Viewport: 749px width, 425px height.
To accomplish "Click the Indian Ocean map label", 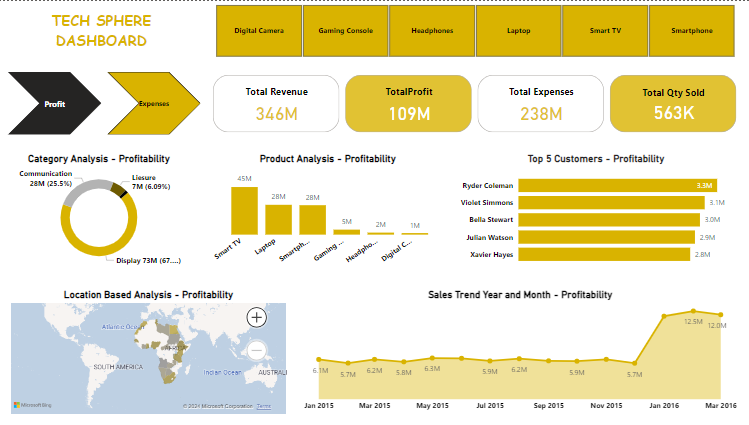I will 222,372.
